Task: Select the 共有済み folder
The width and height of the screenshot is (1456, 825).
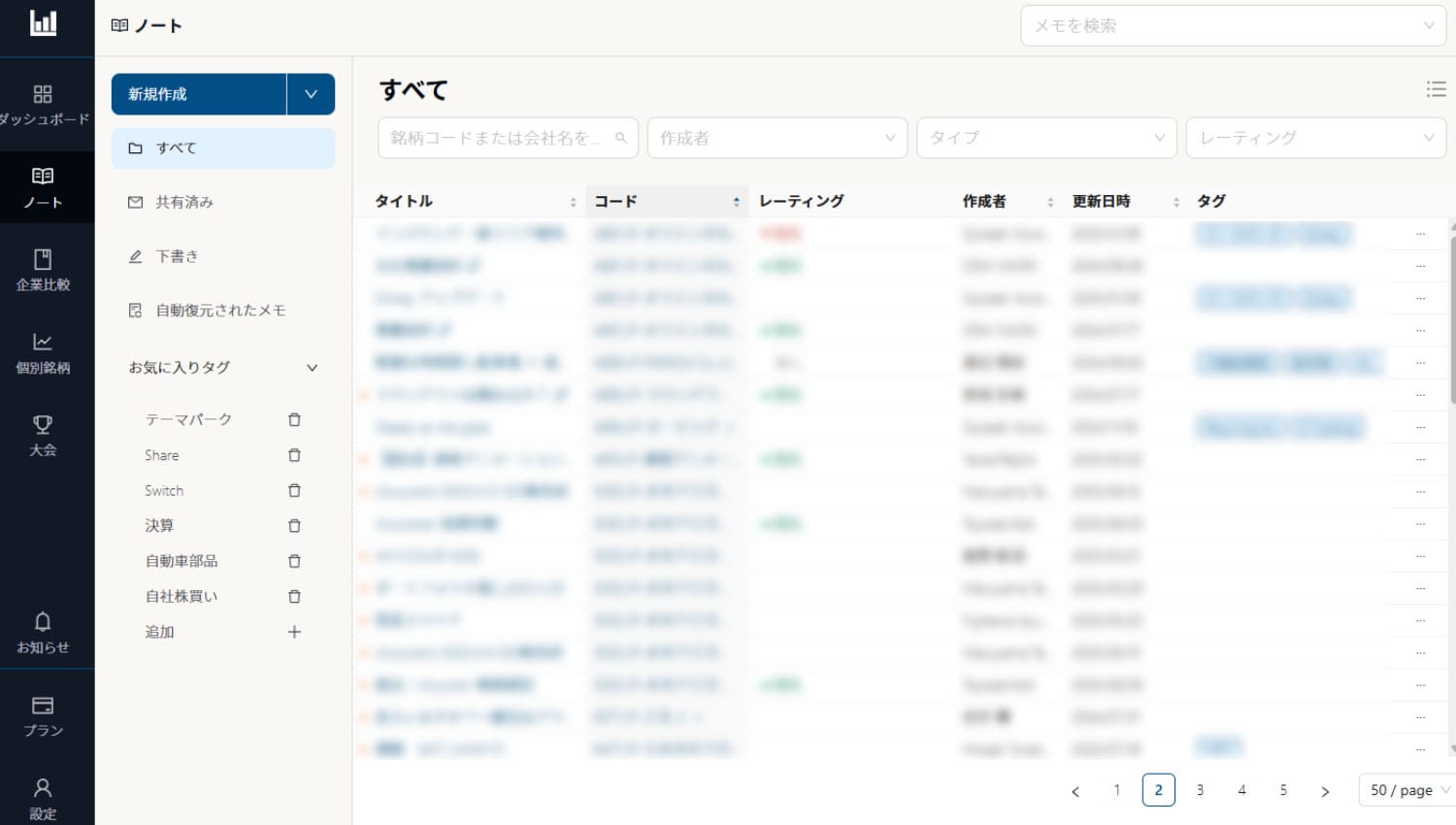Action: pyautogui.click(x=184, y=202)
